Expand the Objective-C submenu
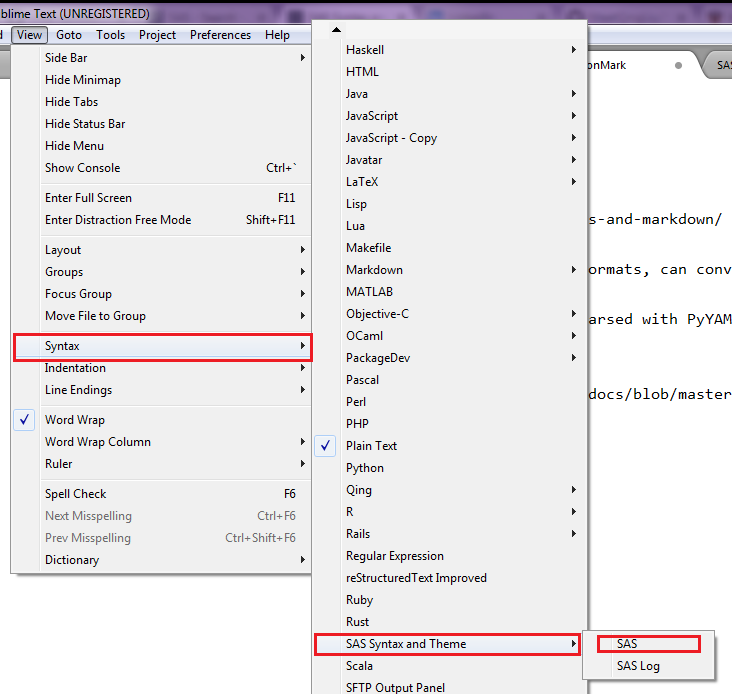Image resolution: width=732 pixels, height=694 pixels. [x=449, y=314]
